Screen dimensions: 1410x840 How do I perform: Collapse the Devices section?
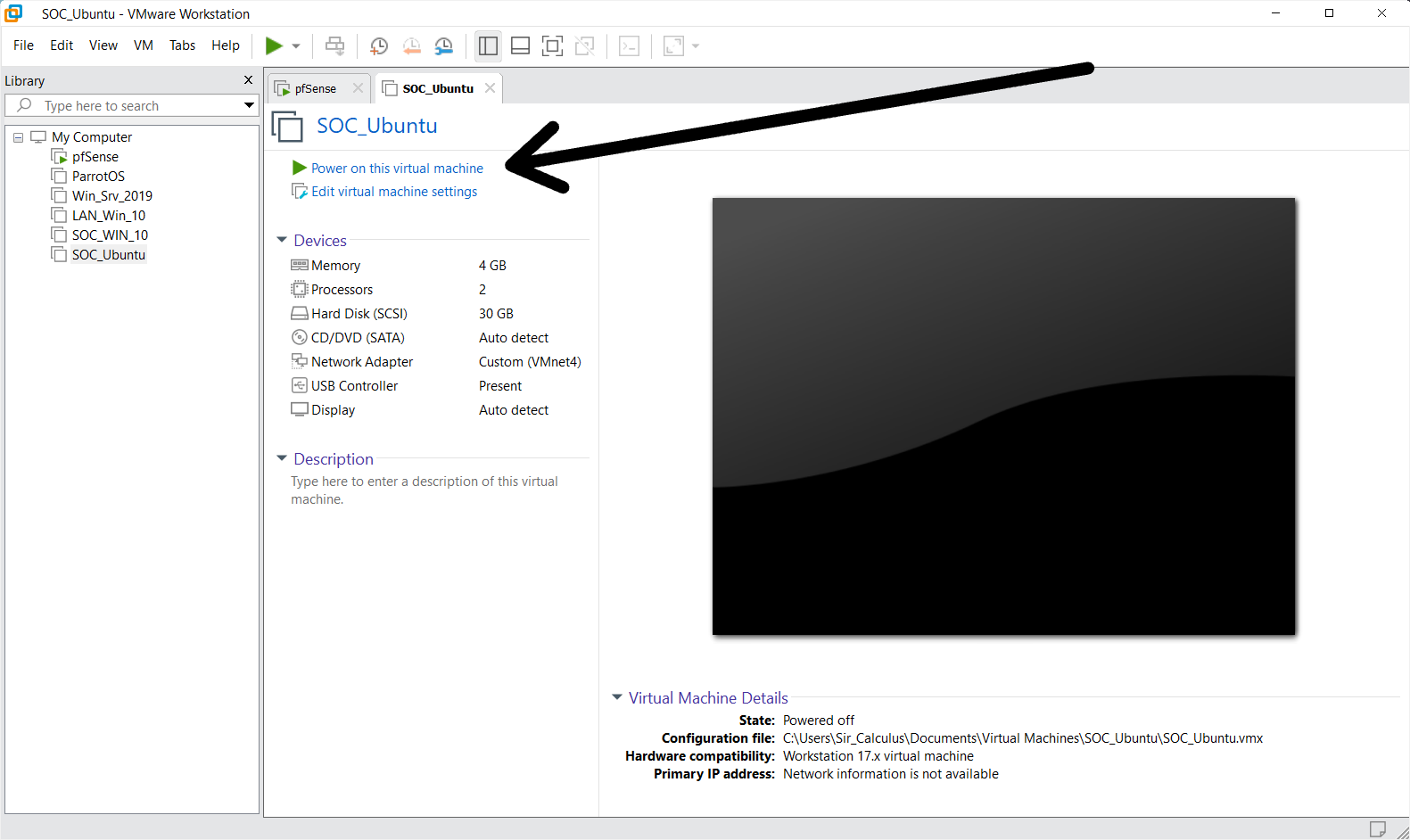coord(282,240)
